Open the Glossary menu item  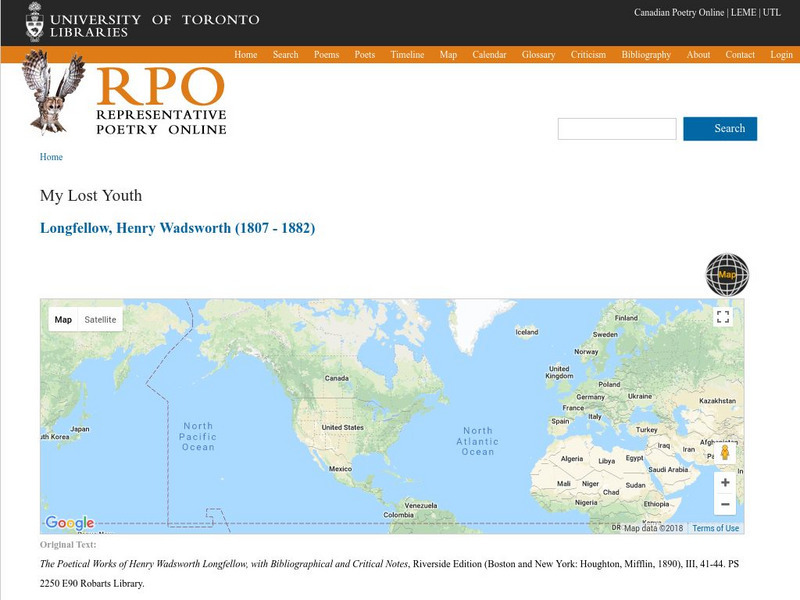pyautogui.click(x=538, y=55)
